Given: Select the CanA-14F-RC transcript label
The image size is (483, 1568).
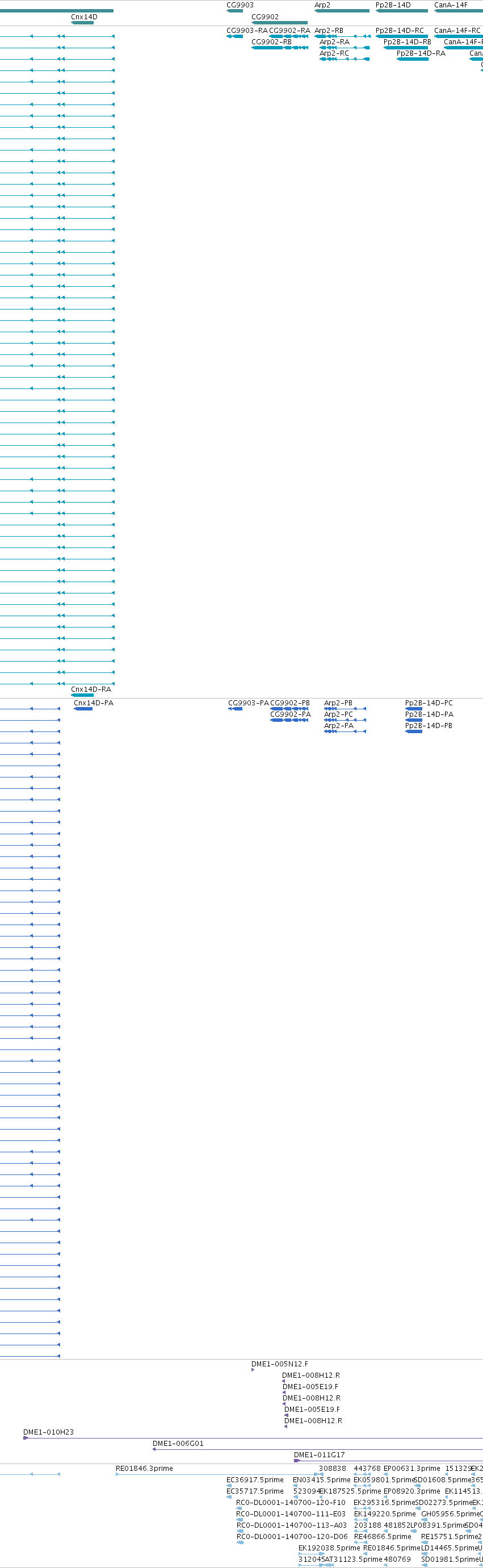Looking at the screenshot, I should click(457, 31).
